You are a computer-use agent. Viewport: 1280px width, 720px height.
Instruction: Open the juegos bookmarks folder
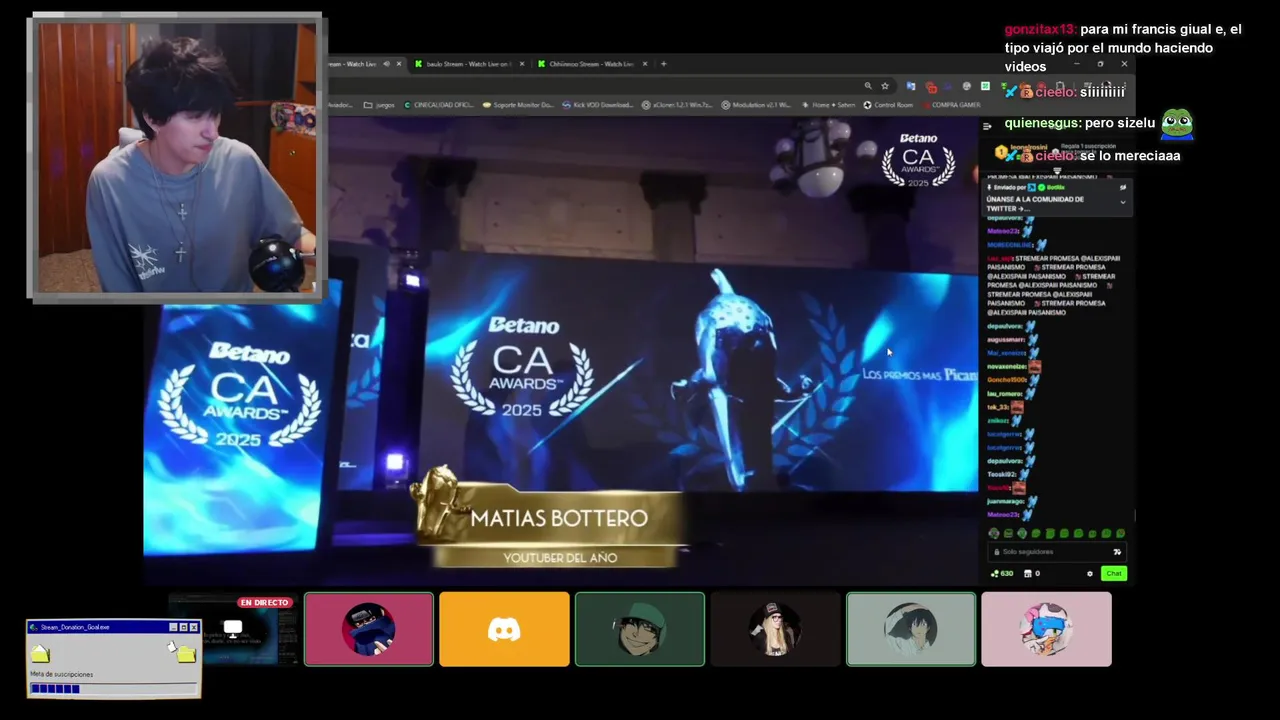(x=379, y=105)
